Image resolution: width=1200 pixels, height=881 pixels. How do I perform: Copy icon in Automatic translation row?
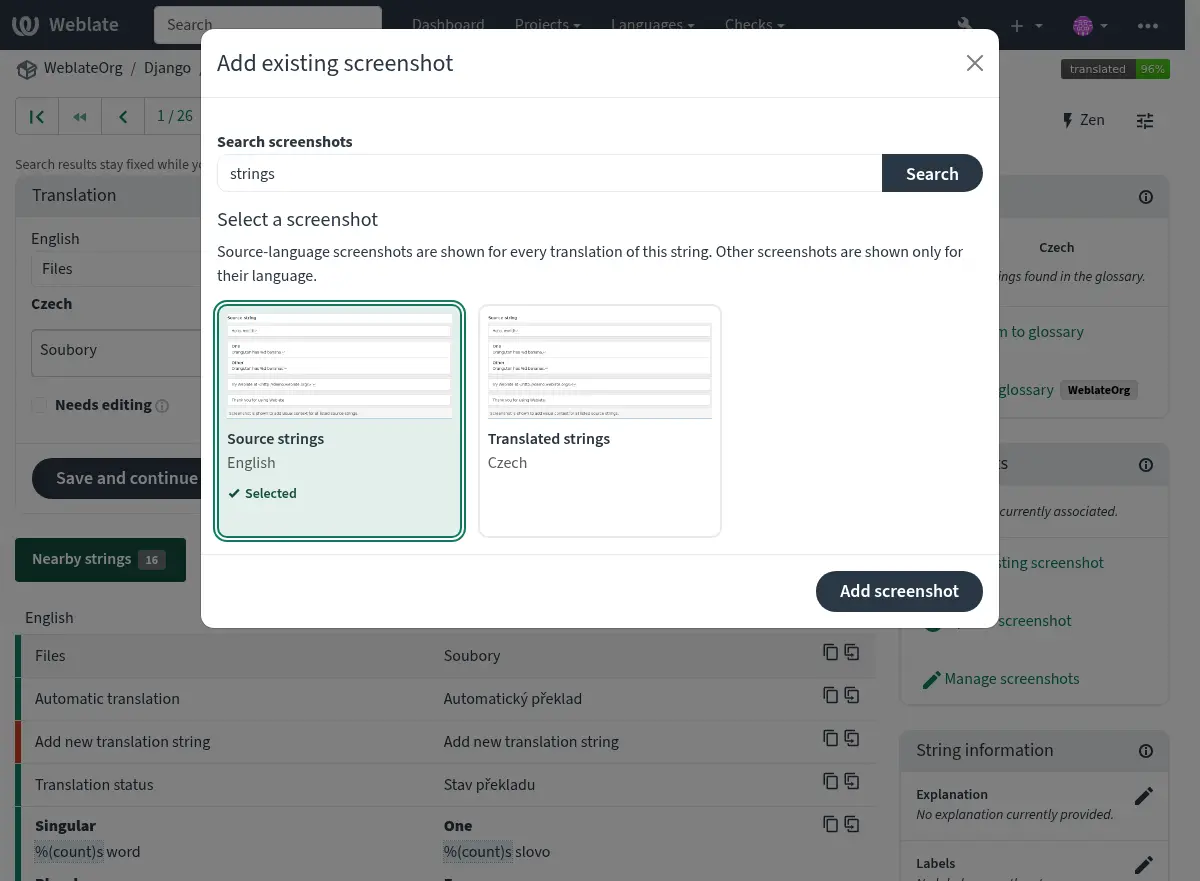(830, 695)
